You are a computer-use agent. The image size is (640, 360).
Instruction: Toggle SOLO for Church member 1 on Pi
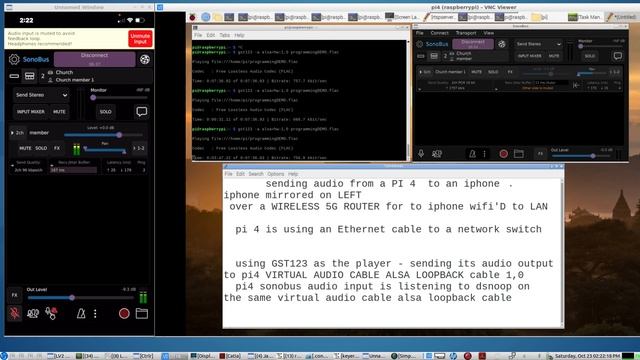tap(493, 72)
